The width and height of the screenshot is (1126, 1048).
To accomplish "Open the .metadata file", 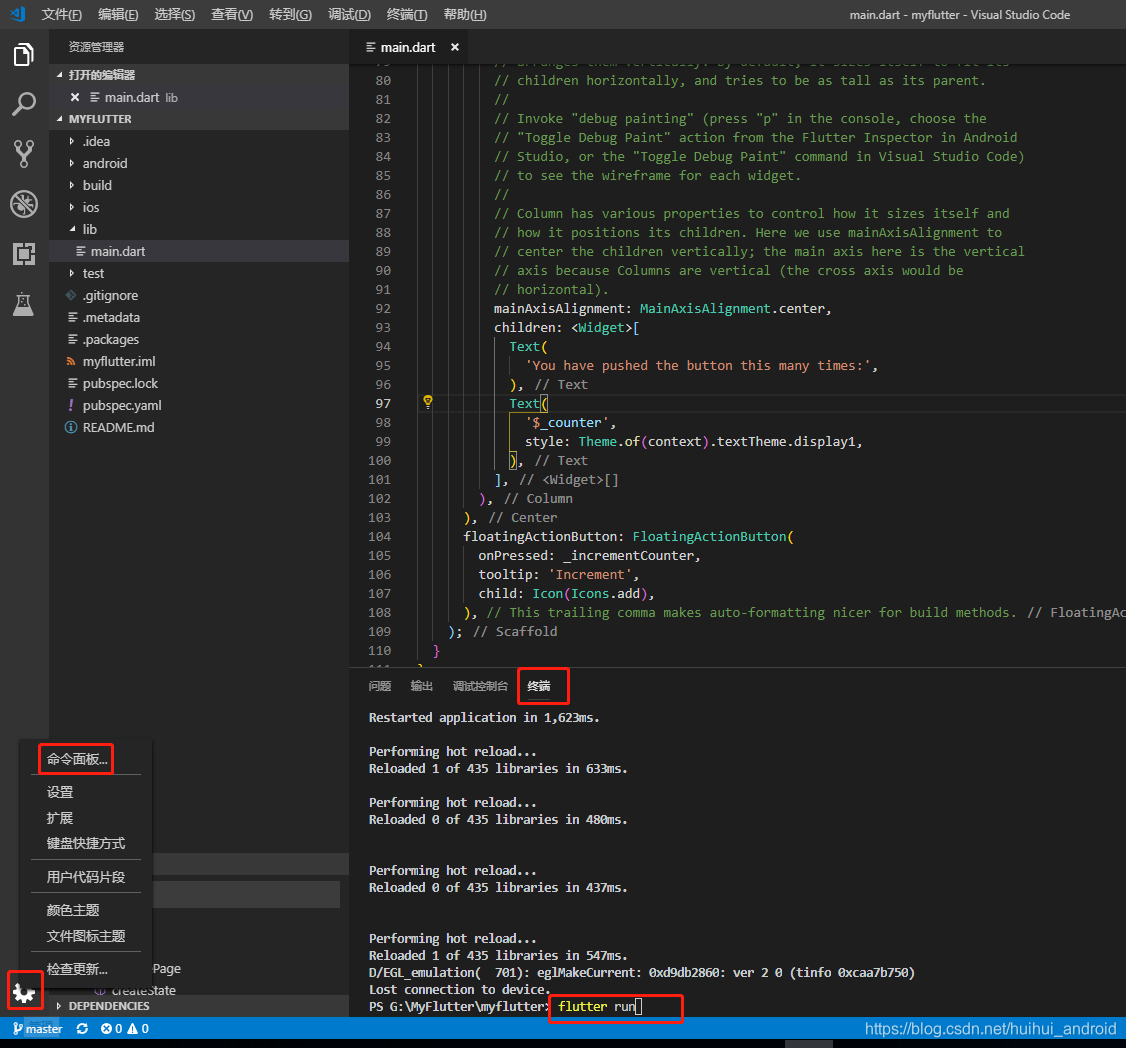I will click(199, 317).
